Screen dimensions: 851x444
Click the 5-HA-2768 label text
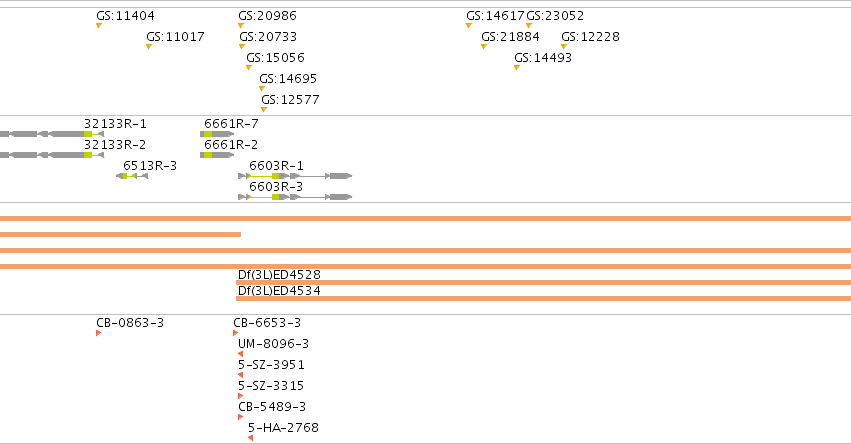pyautogui.click(x=283, y=428)
